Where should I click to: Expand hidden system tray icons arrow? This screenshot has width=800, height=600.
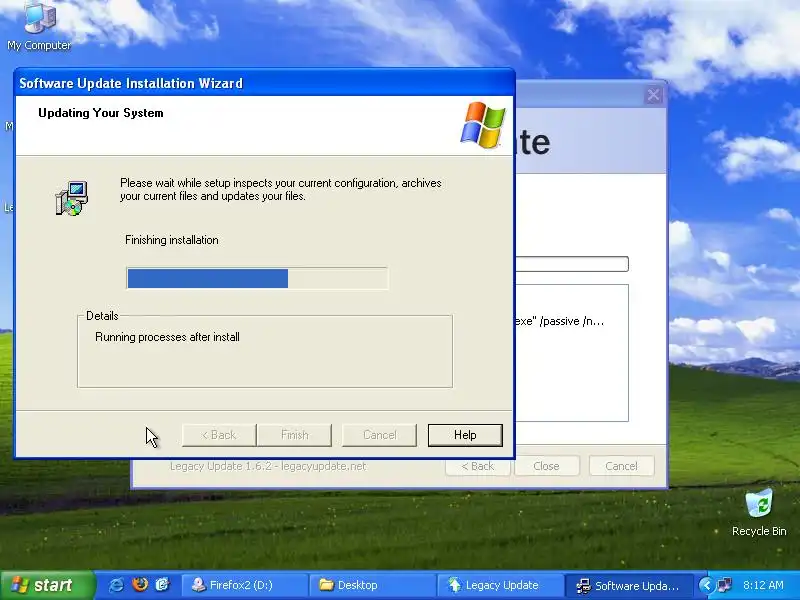[x=706, y=585]
